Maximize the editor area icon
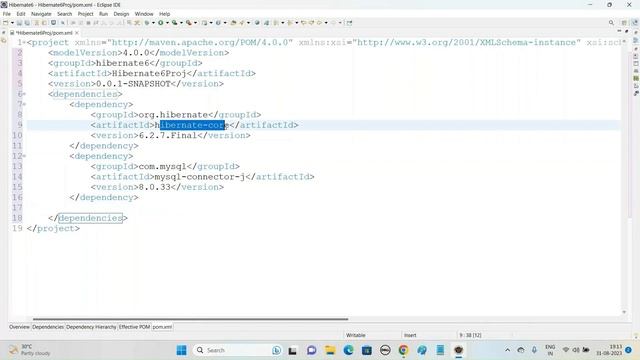 pos(627,31)
